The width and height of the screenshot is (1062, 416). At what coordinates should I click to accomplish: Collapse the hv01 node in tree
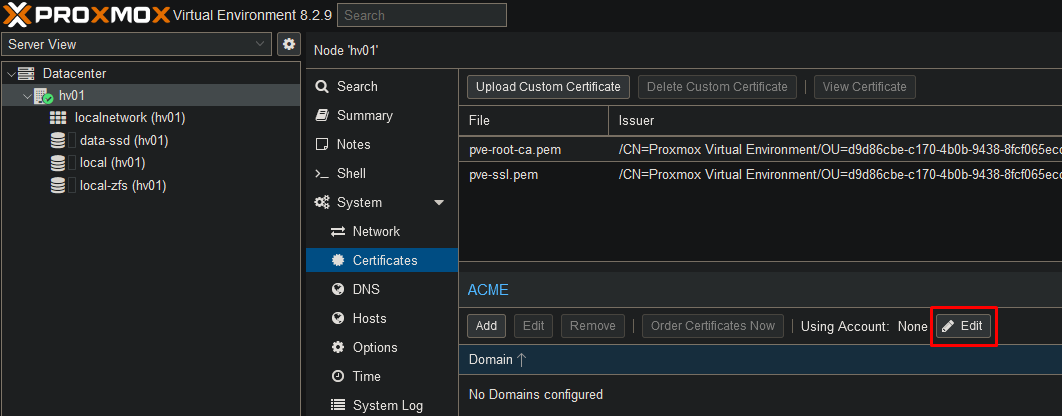26,96
